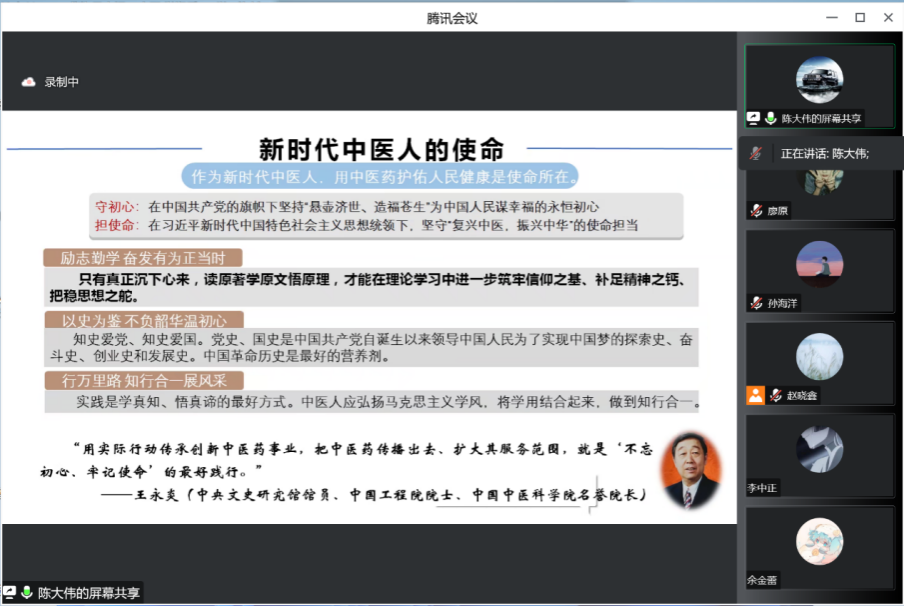Click the muted mic icon next to 廖原
The image size is (904, 606).
pyautogui.click(x=757, y=211)
